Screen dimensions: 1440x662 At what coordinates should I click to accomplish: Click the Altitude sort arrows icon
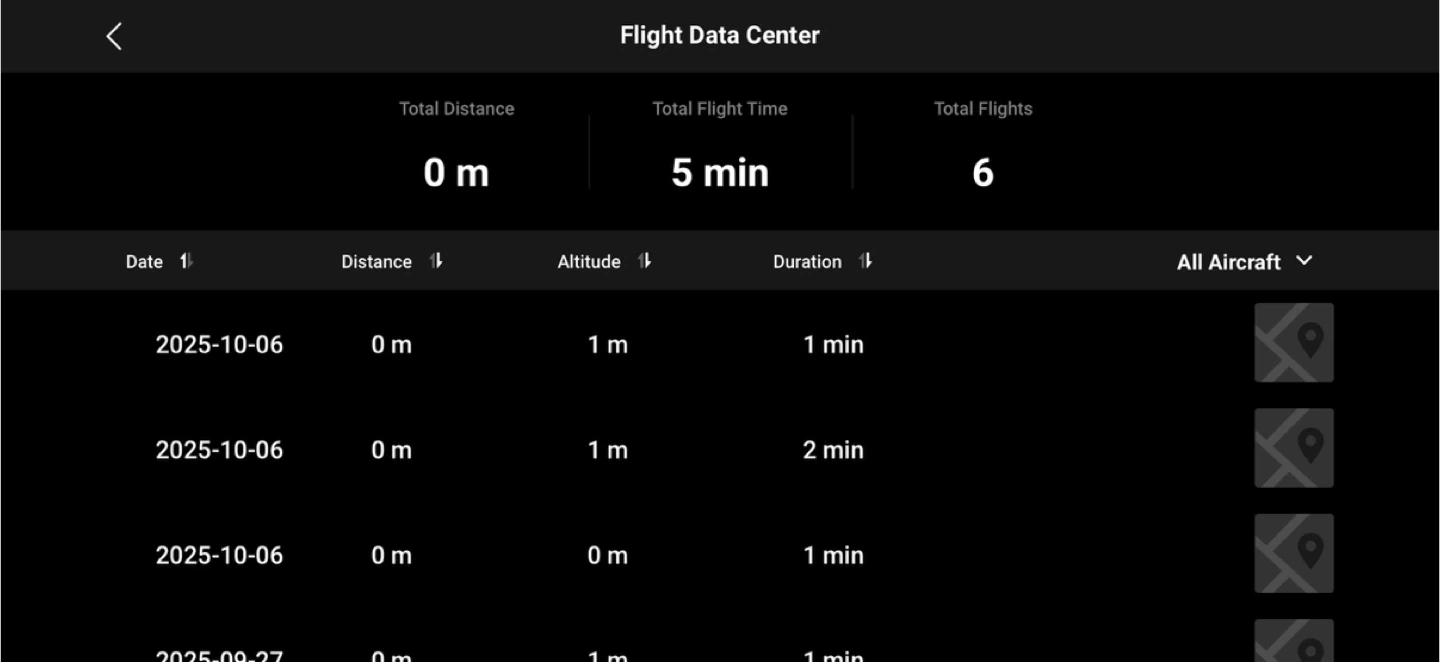click(645, 261)
